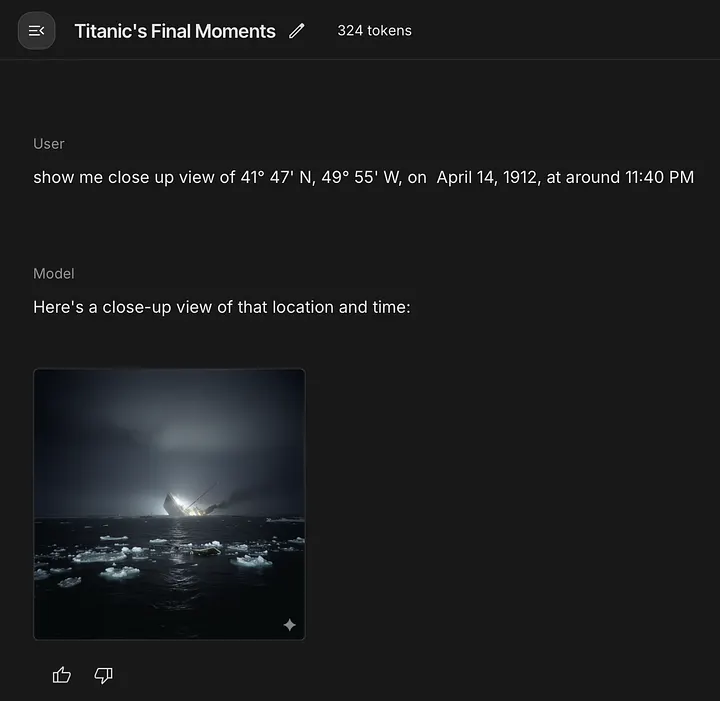Give the response a thumbs down

[103, 675]
